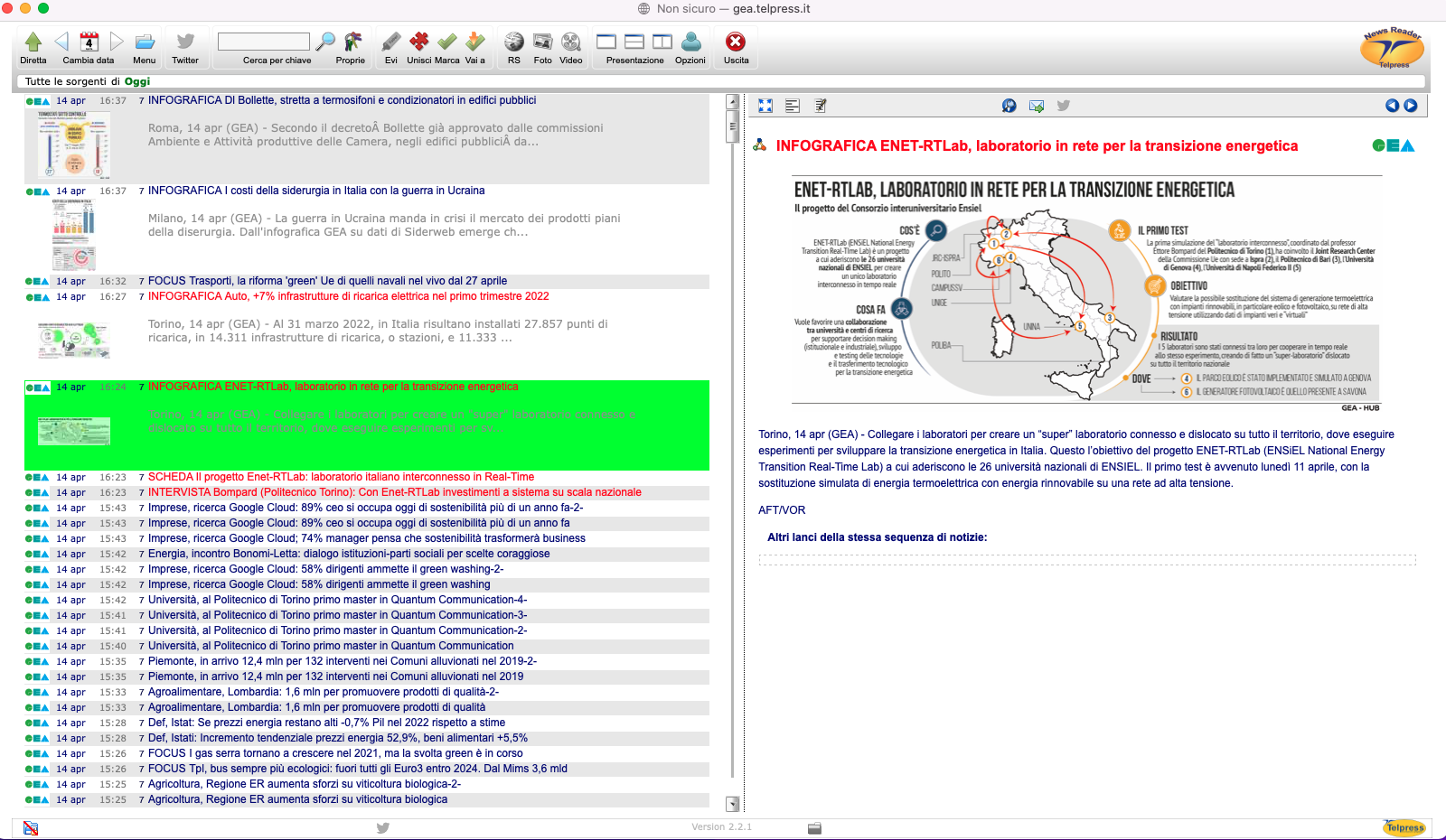Send article by email icon
The image size is (1446, 840).
coord(1037,106)
